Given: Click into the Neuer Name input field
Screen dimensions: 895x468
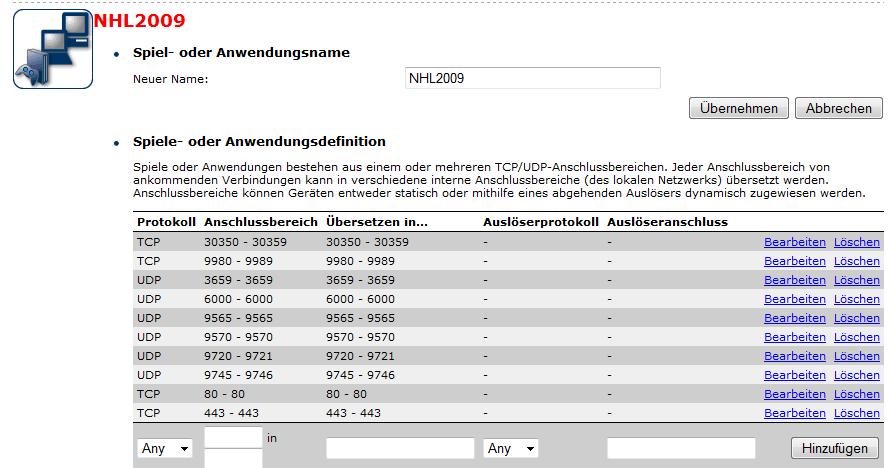Looking at the screenshot, I should point(533,78).
